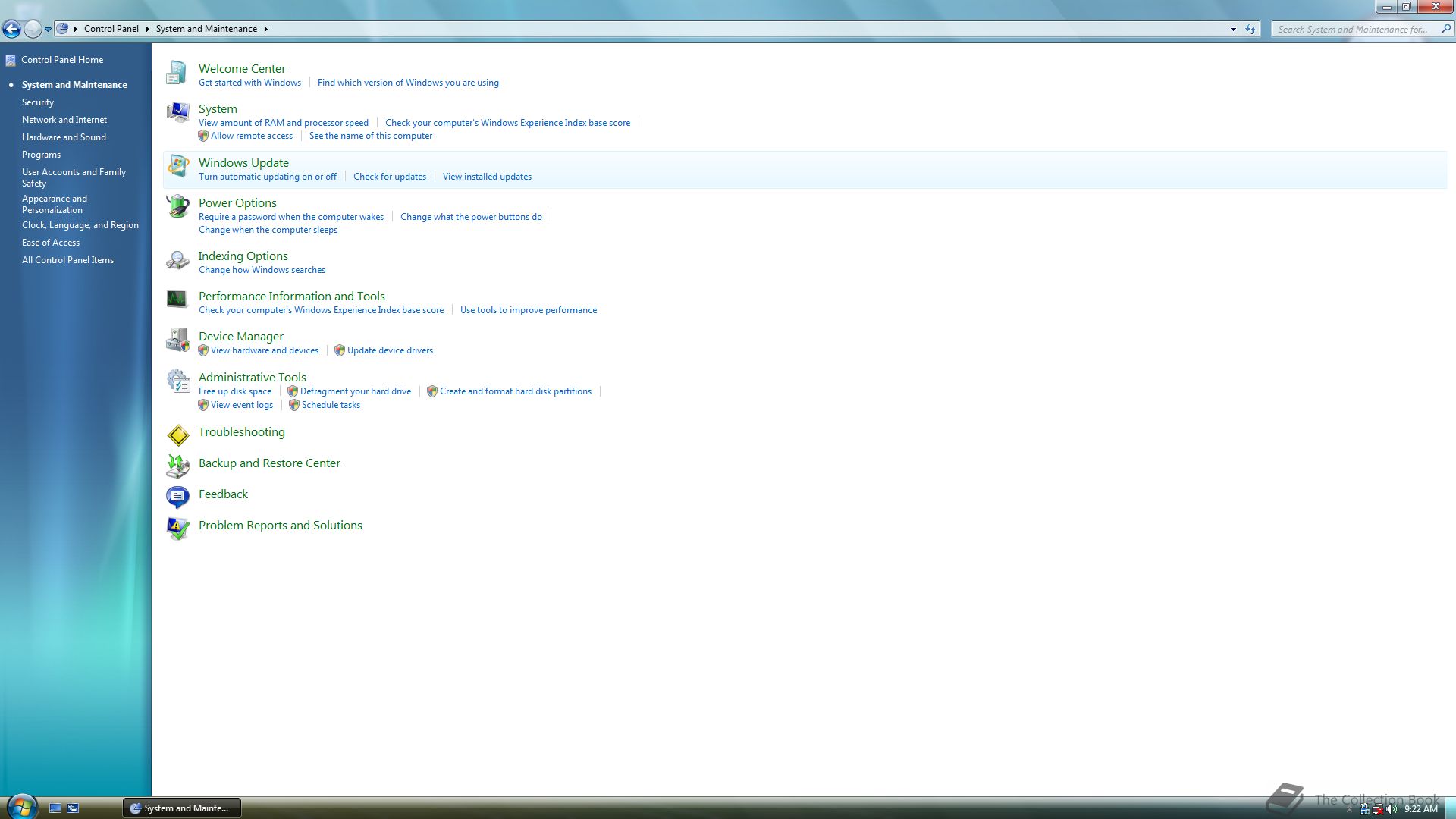Click the System computer icon
This screenshot has height=819, width=1456.
[177, 112]
